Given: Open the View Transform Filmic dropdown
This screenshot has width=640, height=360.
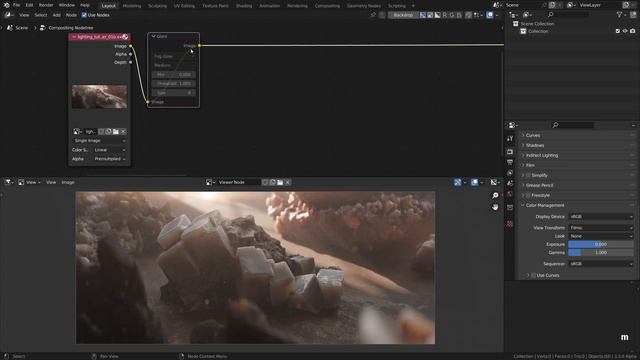Looking at the screenshot, I should click(601, 227).
